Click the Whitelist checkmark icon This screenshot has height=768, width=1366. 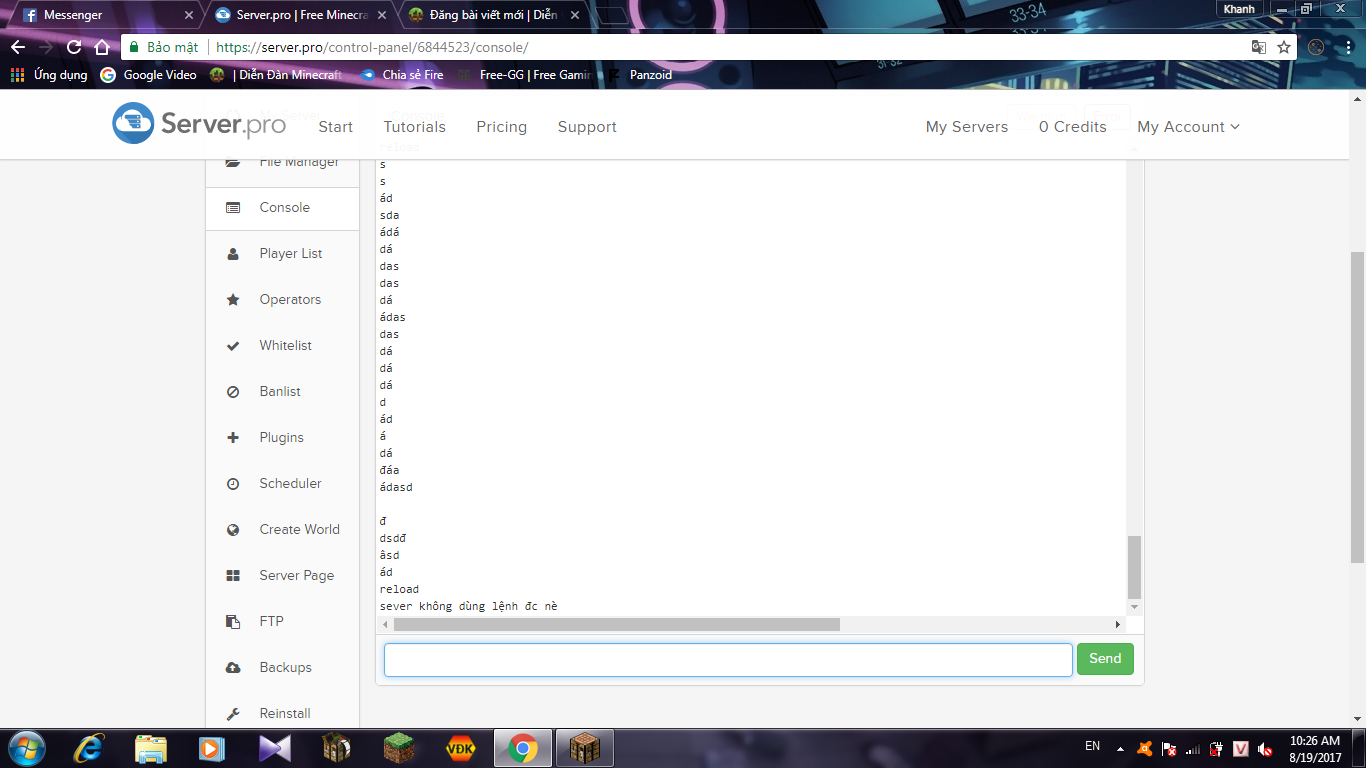coord(233,346)
